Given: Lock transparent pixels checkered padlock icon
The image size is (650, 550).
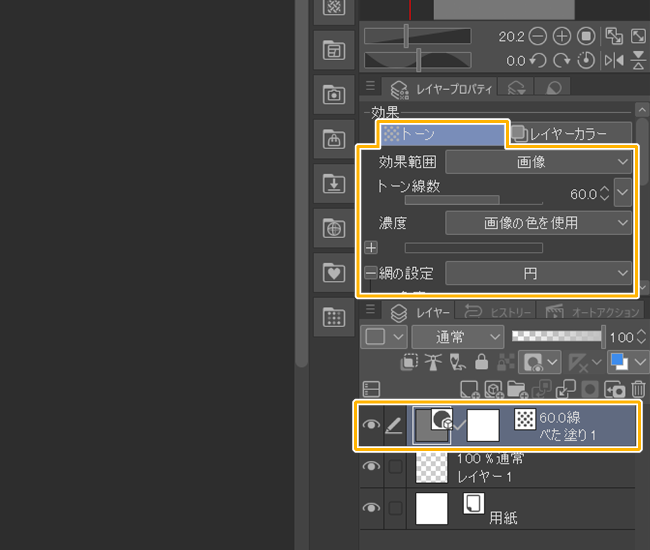Looking at the screenshot, I should [506, 362].
